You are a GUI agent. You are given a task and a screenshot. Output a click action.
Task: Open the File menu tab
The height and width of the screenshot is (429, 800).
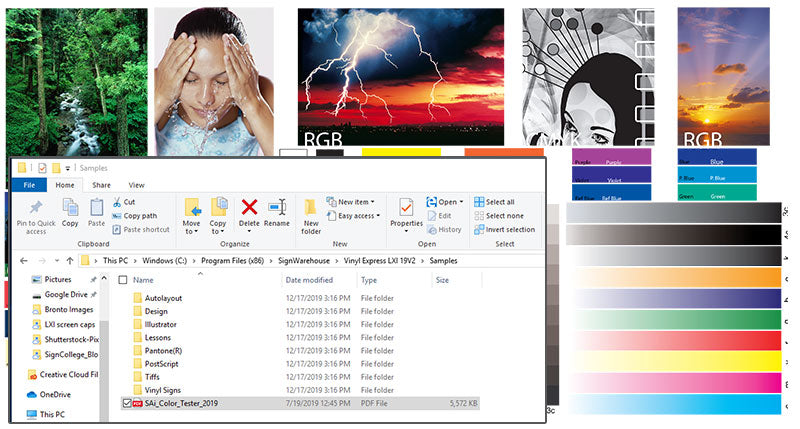pos(29,185)
